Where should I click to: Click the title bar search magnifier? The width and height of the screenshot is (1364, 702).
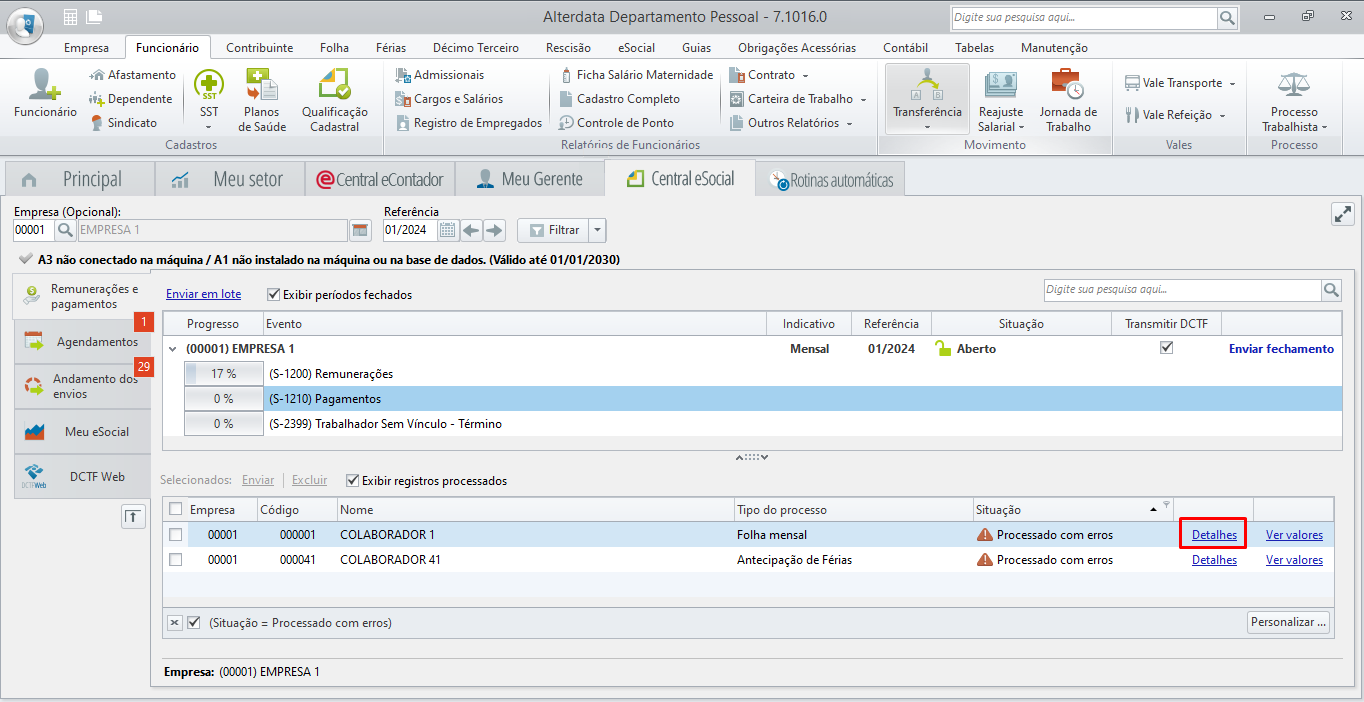point(1227,18)
